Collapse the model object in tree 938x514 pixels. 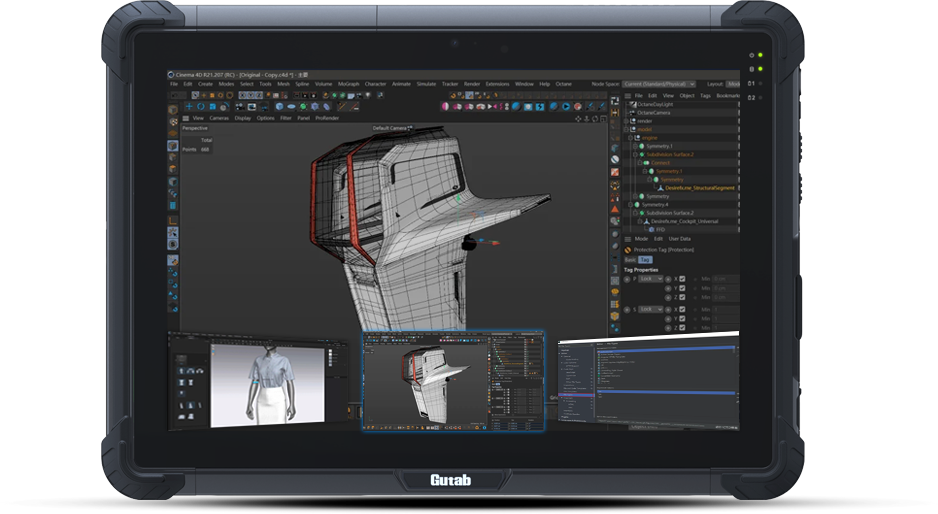tap(626, 129)
